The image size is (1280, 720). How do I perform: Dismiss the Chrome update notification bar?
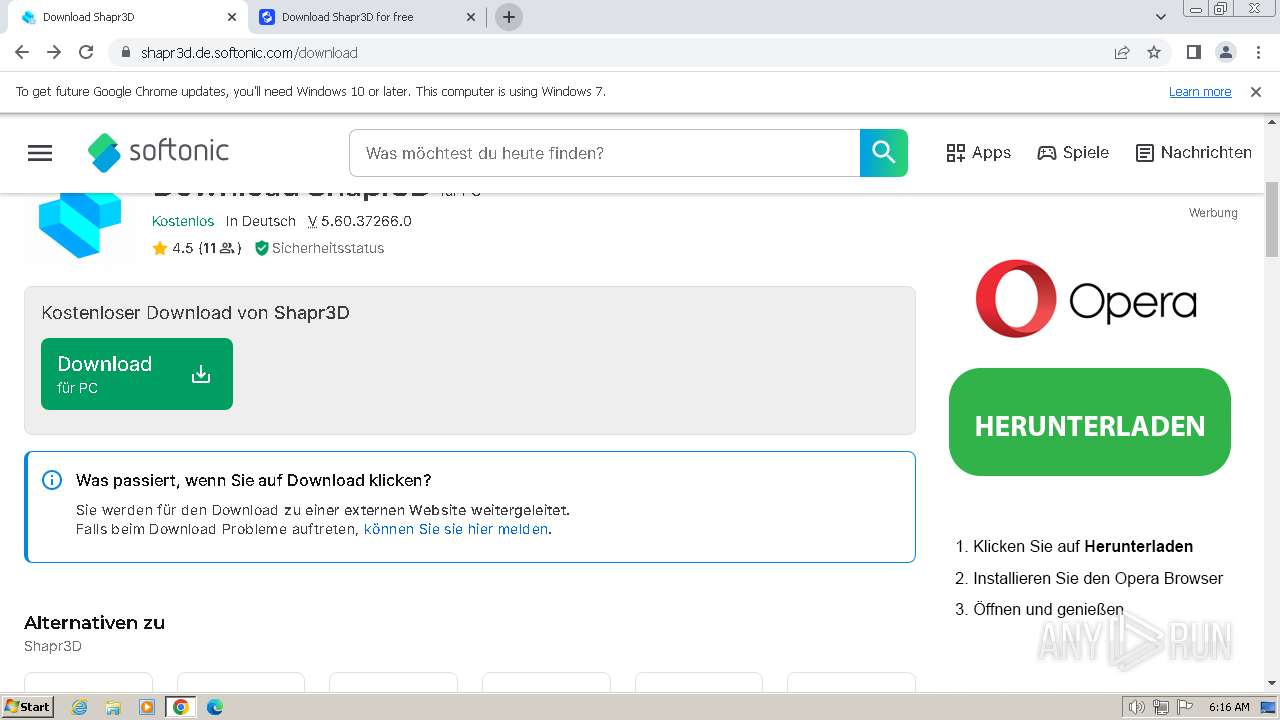[1256, 91]
